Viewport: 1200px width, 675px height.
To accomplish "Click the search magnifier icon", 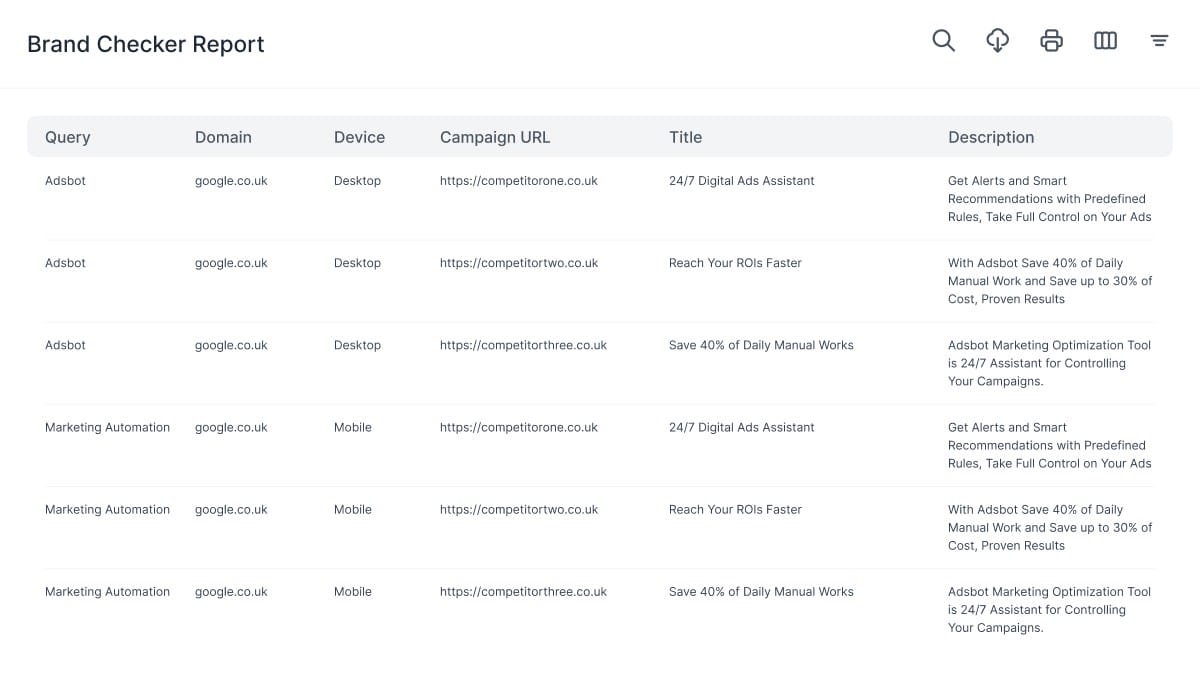I will (943, 41).
